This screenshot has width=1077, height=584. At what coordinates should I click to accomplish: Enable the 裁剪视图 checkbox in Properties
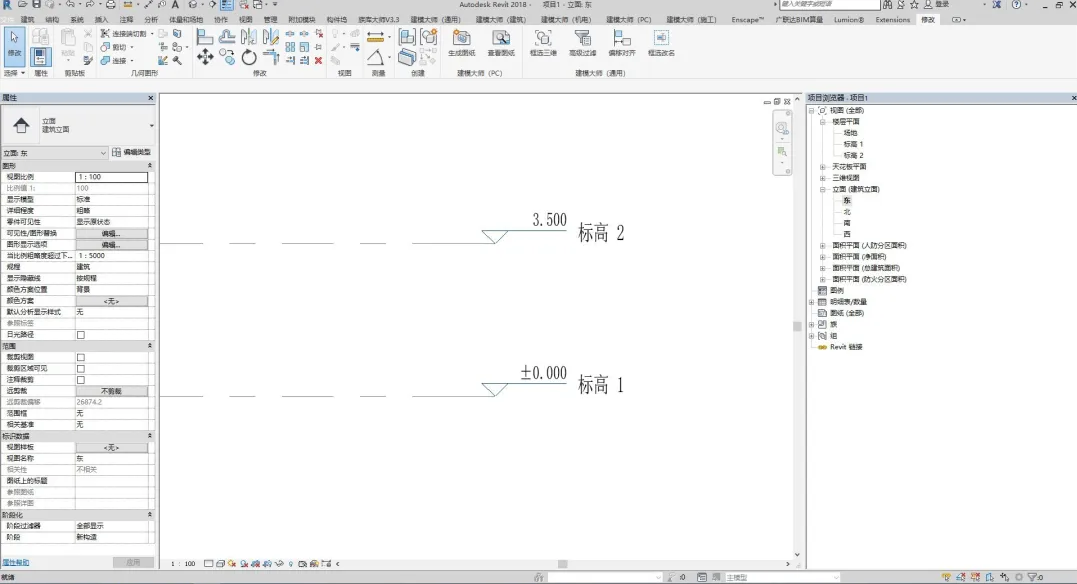pos(81,357)
